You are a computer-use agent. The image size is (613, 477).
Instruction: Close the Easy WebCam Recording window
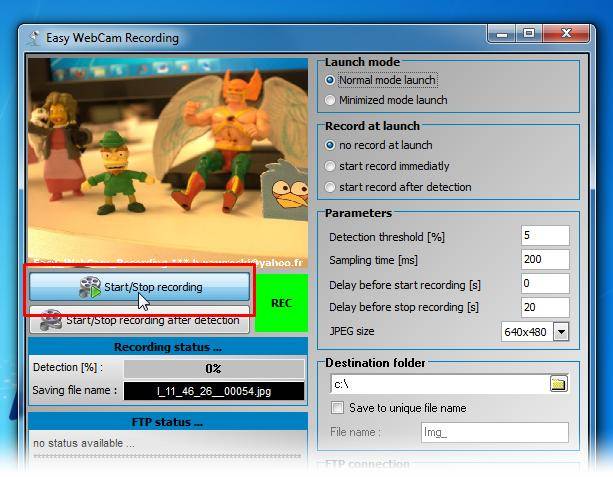566,34
